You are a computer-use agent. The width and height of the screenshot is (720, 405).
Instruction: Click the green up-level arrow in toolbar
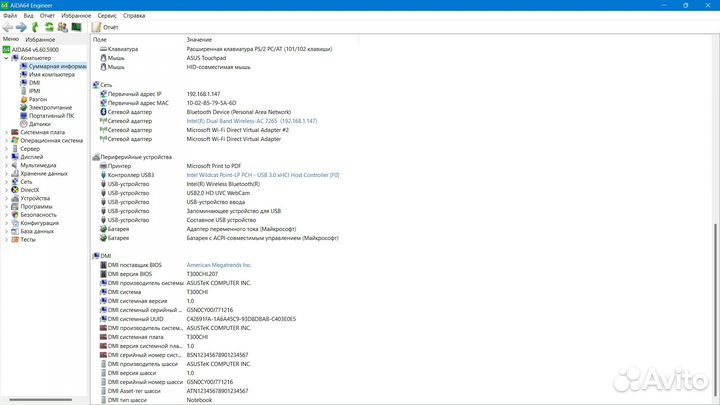pyautogui.click(x=35, y=27)
